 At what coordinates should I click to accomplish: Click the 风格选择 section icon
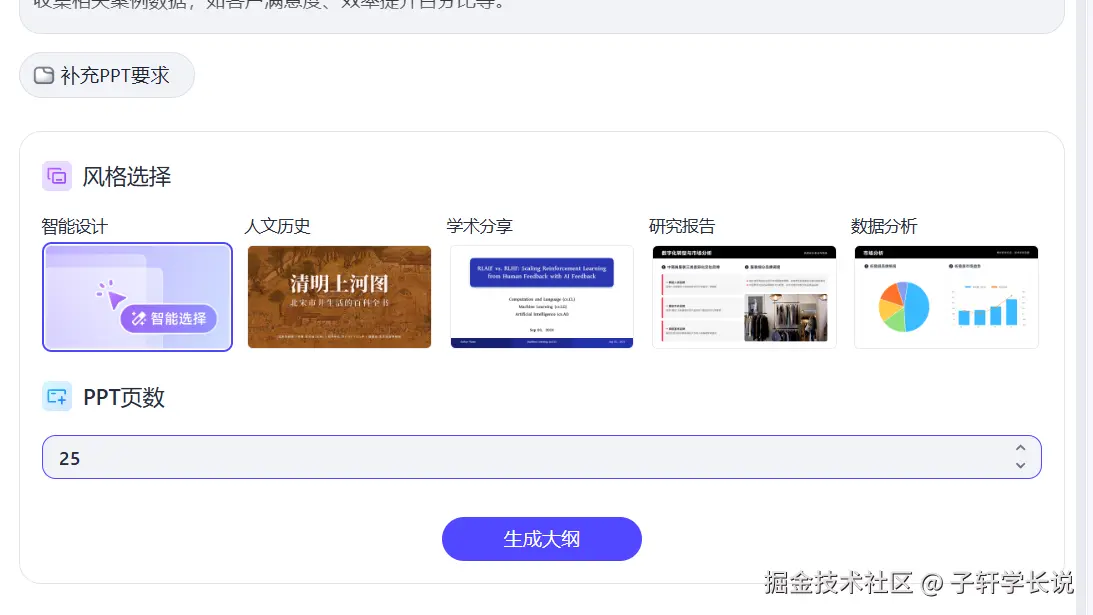pyautogui.click(x=57, y=176)
